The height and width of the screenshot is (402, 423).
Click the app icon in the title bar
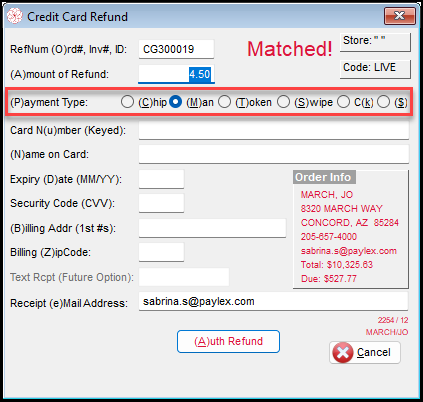pyautogui.click(x=15, y=16)
